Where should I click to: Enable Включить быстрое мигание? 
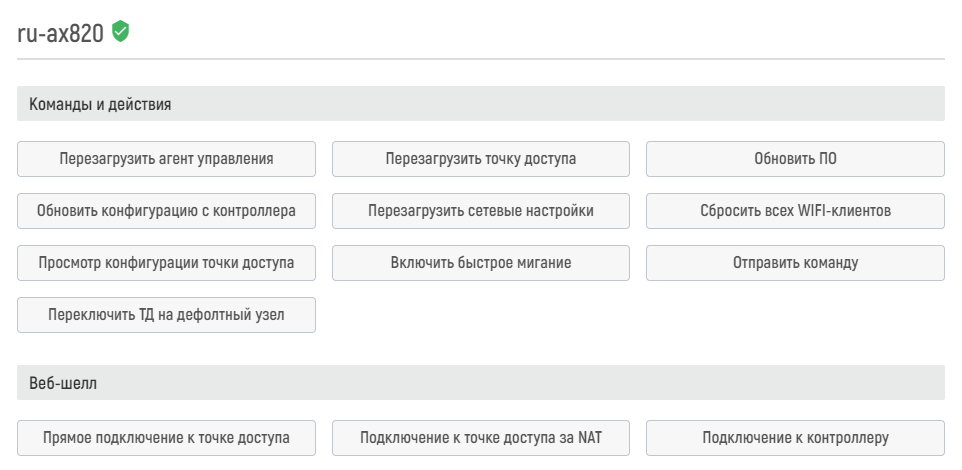(x=480, y=263)
